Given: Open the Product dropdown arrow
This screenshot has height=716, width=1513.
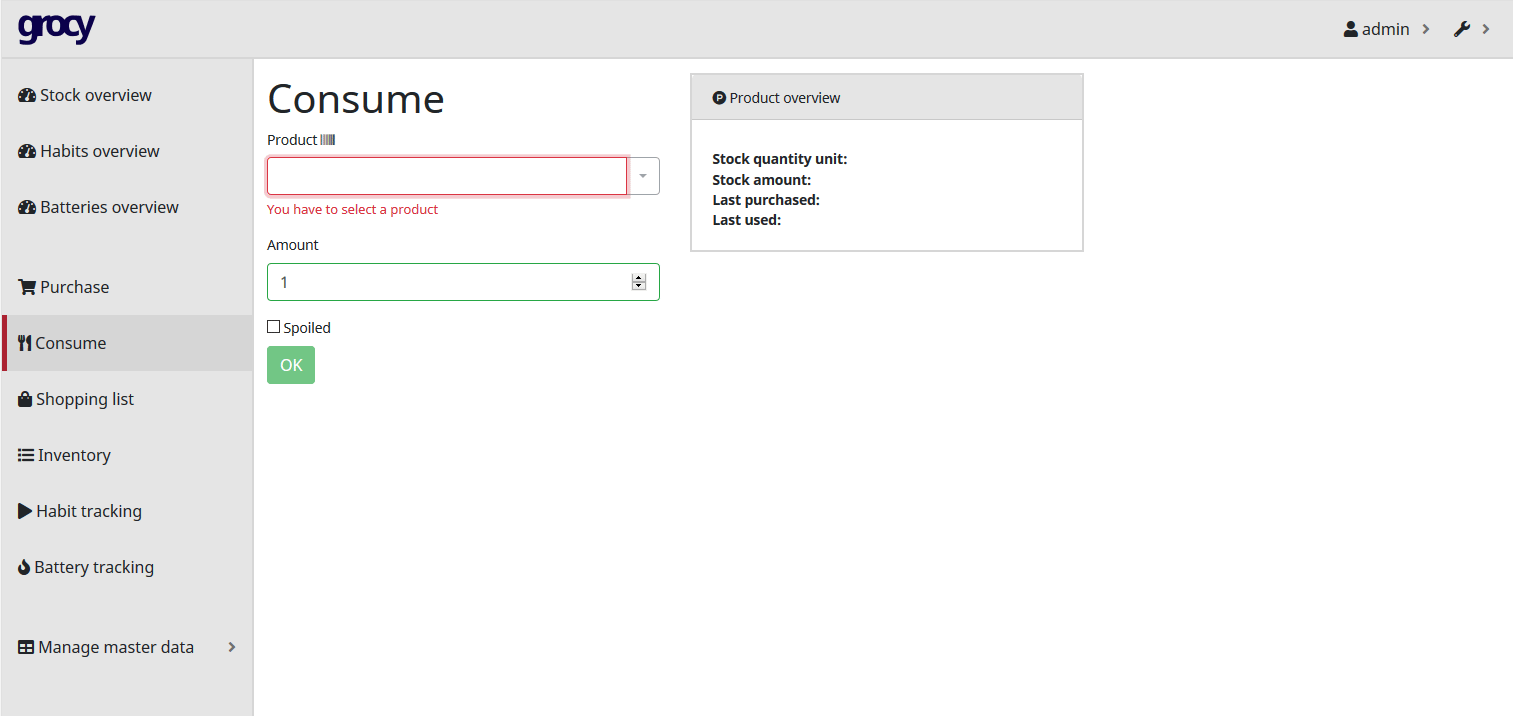Looking at the screenshot, I should point(643,176).
